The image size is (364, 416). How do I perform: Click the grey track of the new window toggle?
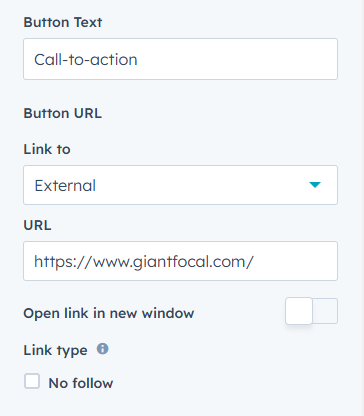point(325,311)
